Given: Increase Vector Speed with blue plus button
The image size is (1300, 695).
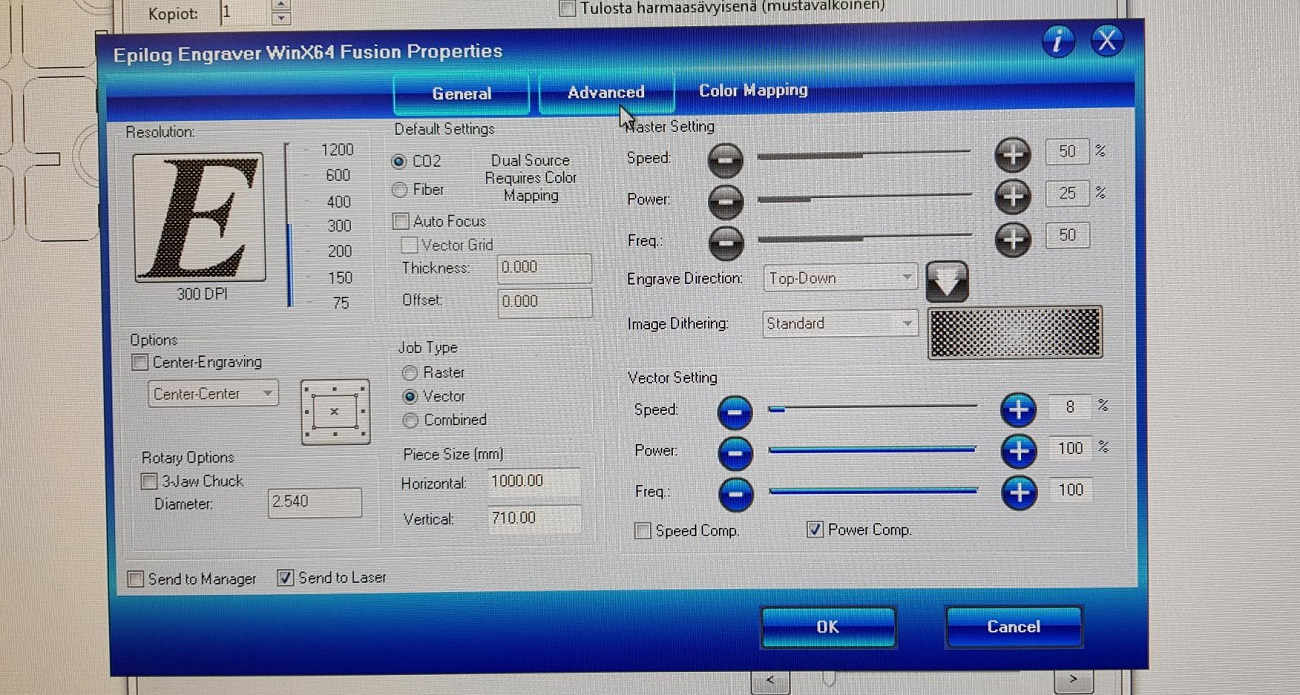Looking at the screenshot, I should pos(1018,409).
